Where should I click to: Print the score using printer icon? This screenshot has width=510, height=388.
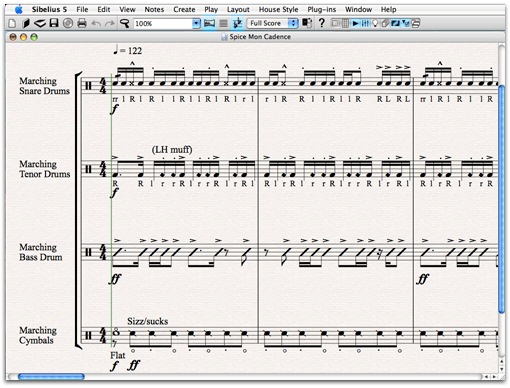pyautogui.click(x=82, y=23)
